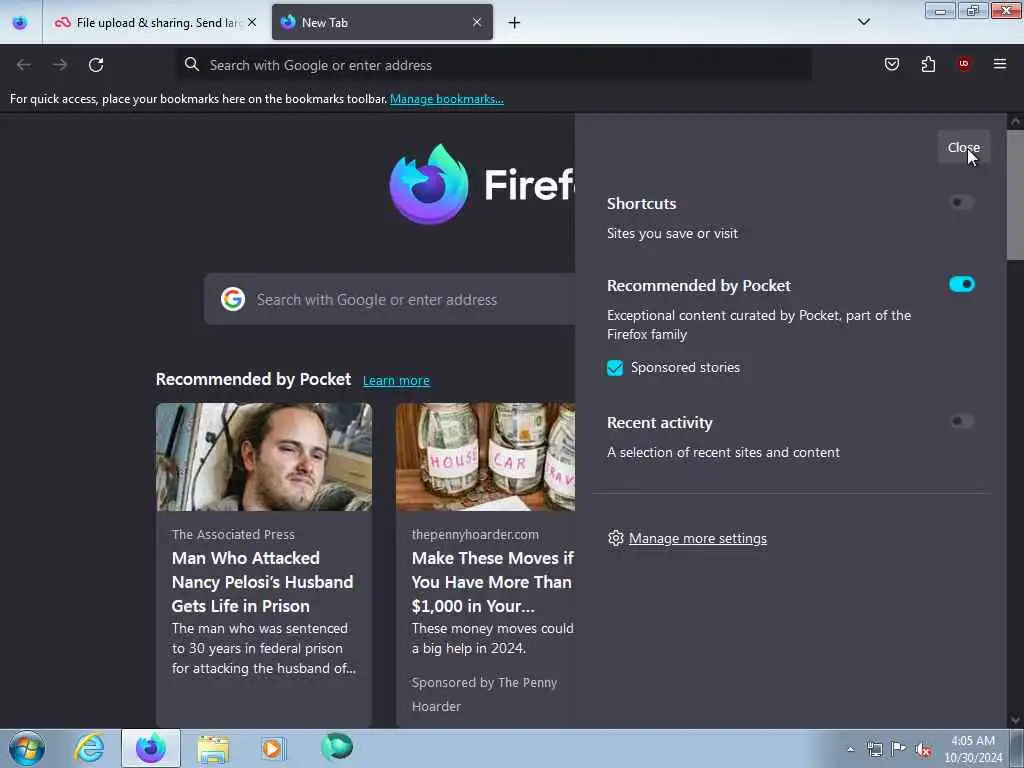1024x768 pixels.
Task: Open Action Center flag icon
Action: click(x=898, y=749)
